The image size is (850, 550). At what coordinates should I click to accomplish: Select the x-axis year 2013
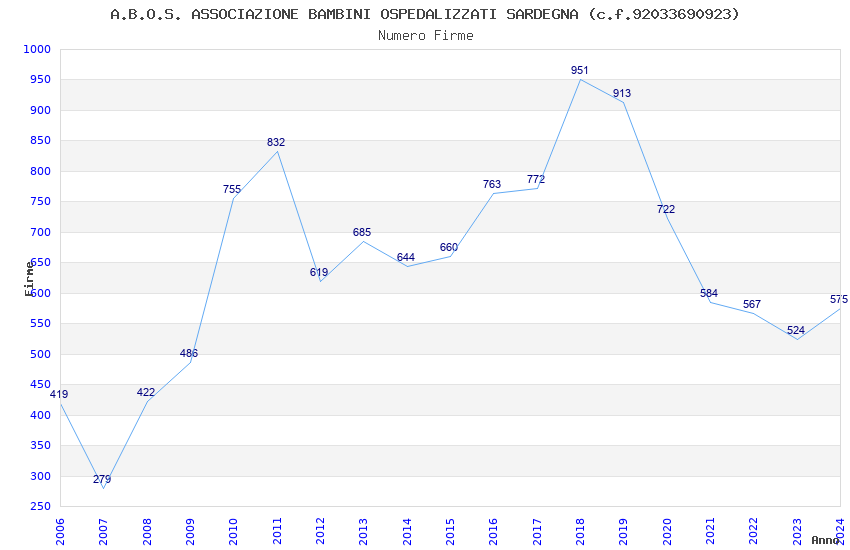pos(363,532)
